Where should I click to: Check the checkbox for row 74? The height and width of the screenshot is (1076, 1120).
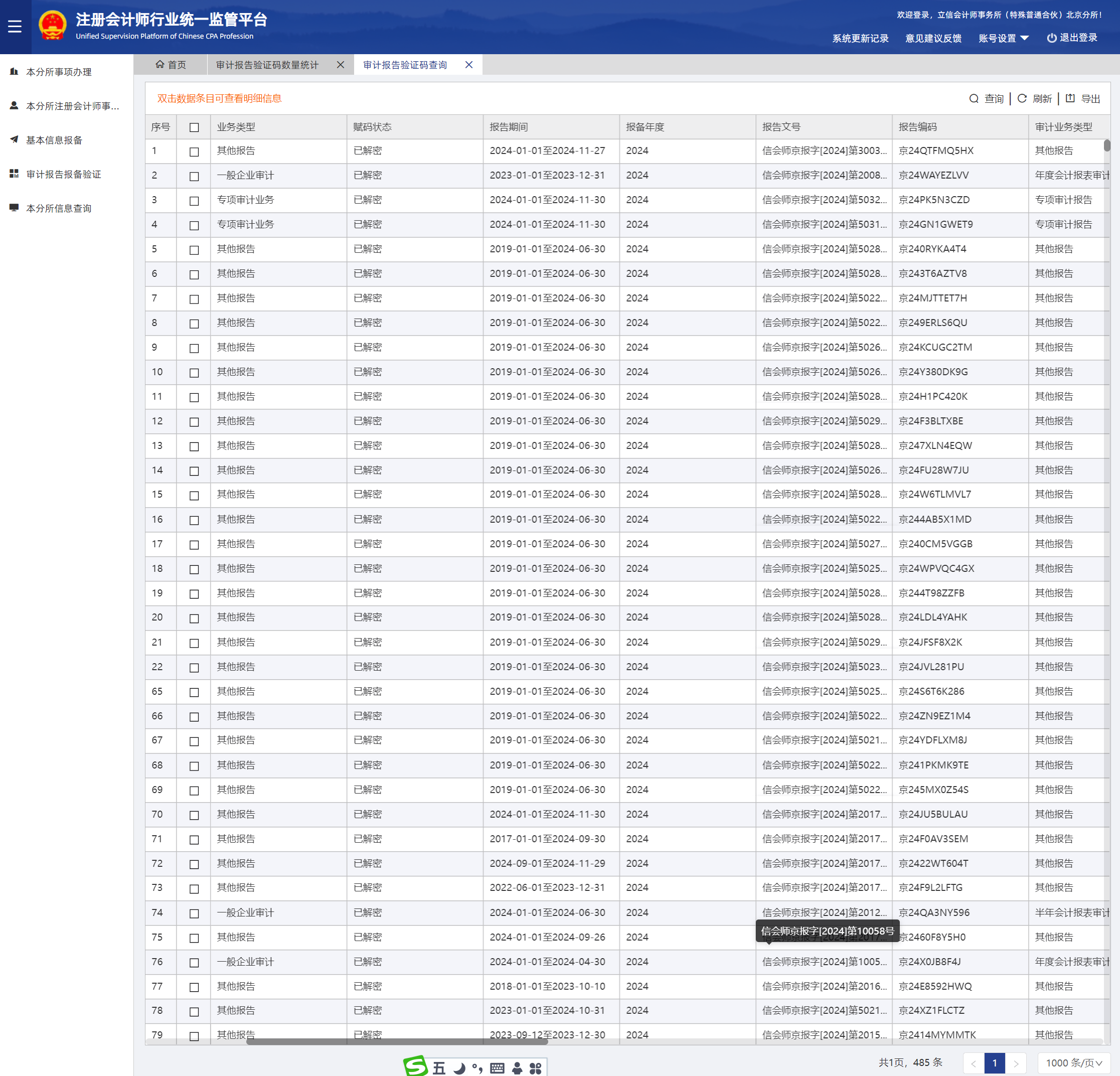(194, 913)
